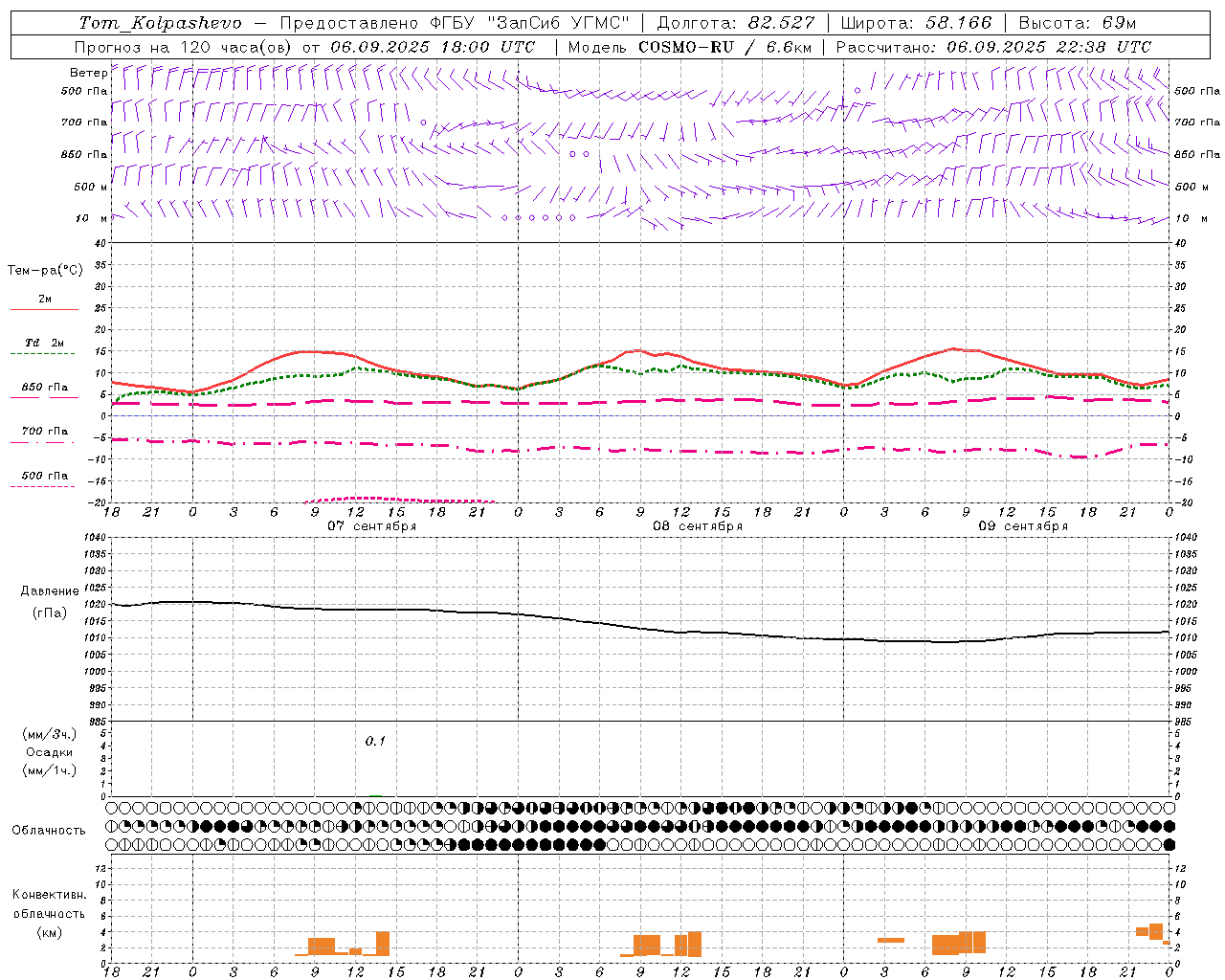Click the 0.1 precipitation value
Screen dimensions: 1225x980
[x=375, y=741]
